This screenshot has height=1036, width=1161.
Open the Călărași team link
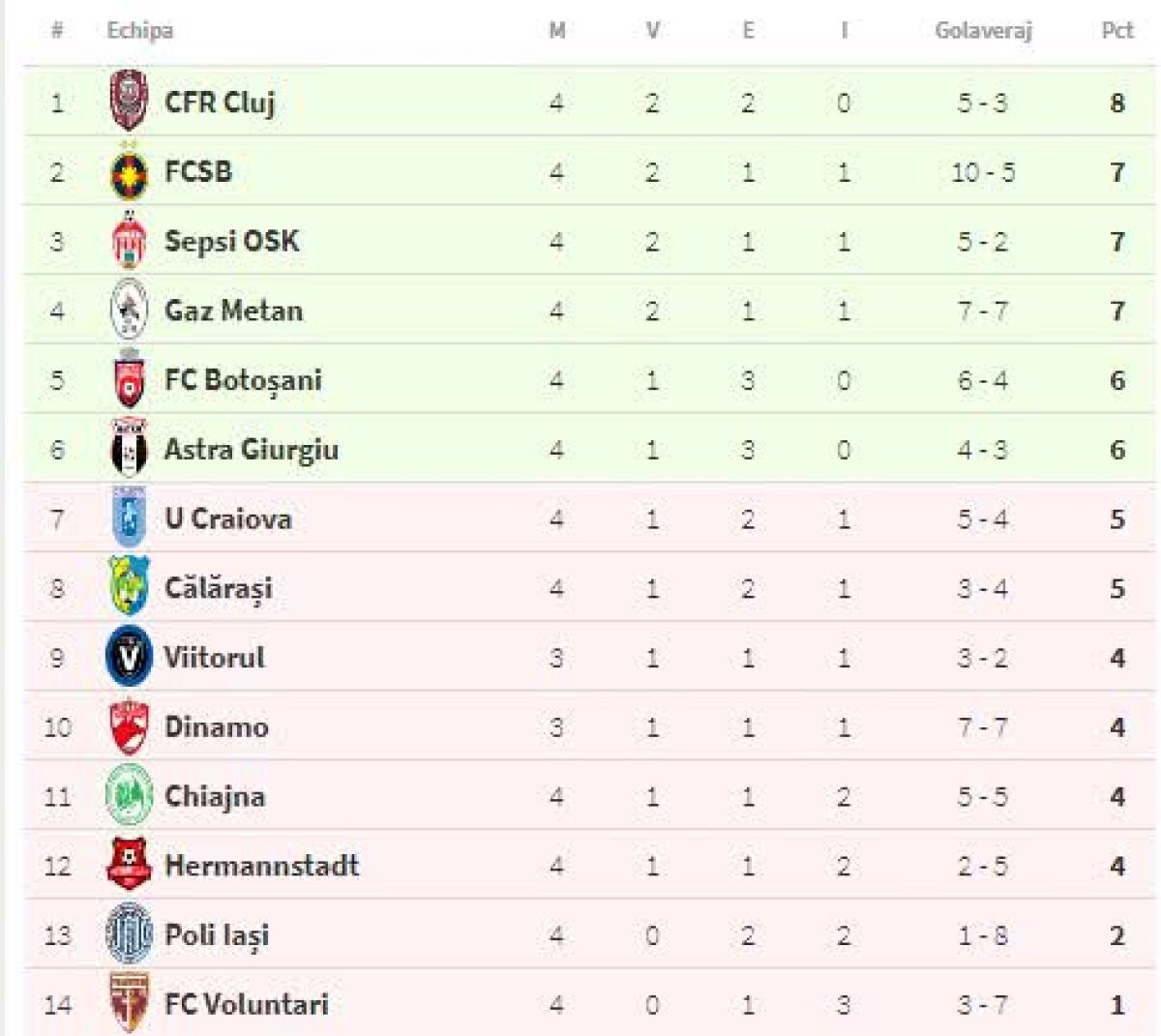pyautogui.click(x=219, y=589)
